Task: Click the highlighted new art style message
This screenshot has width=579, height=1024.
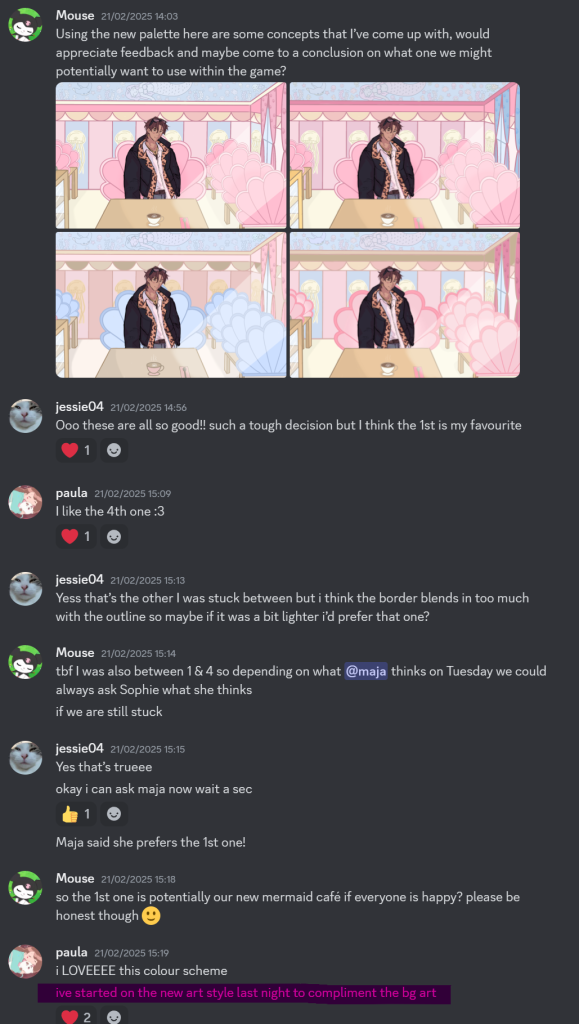Action: (245, 993)
